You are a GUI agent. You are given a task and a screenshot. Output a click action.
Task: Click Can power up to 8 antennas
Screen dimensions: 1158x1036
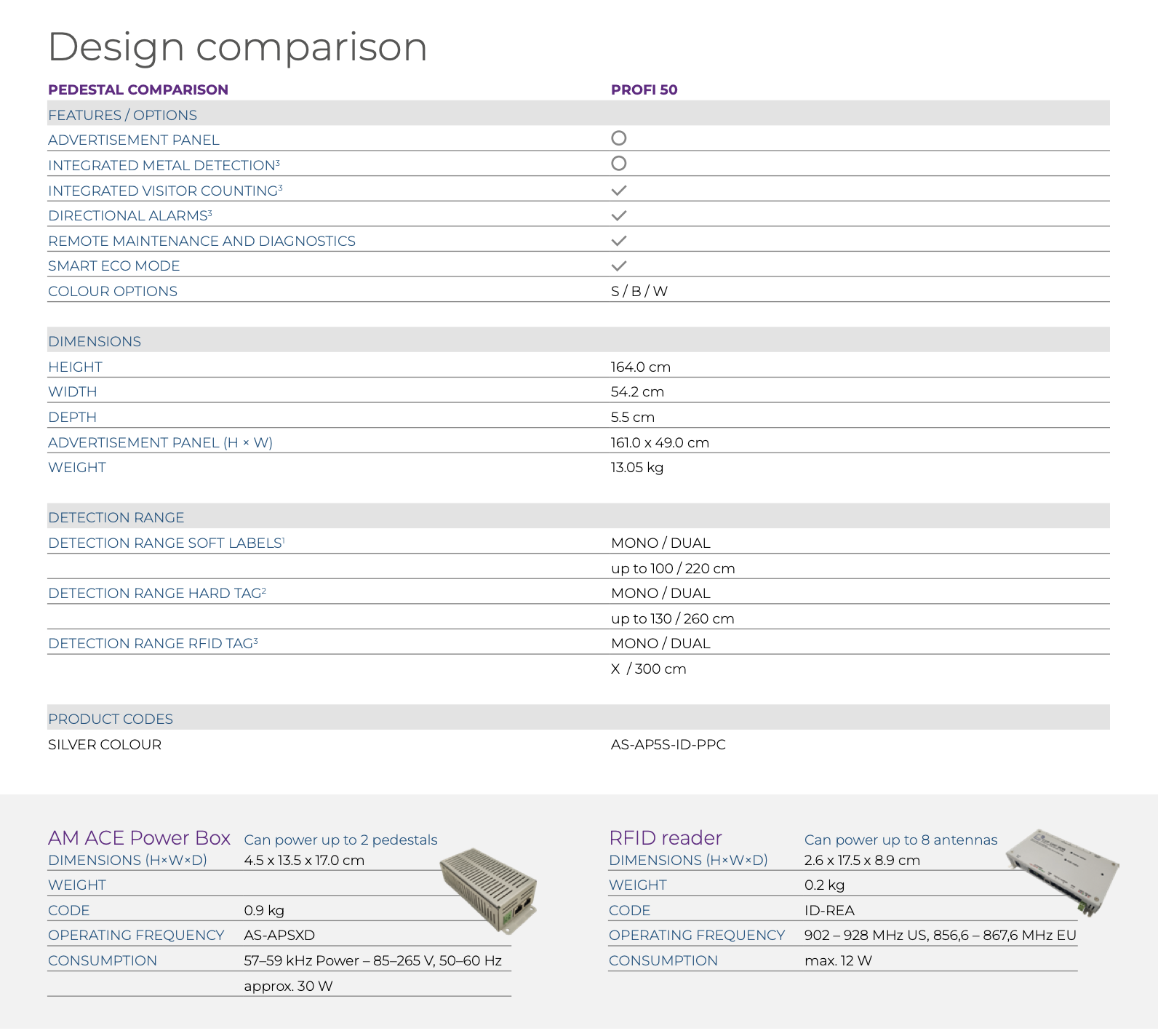pyautogui.click(x=901, y=840)
